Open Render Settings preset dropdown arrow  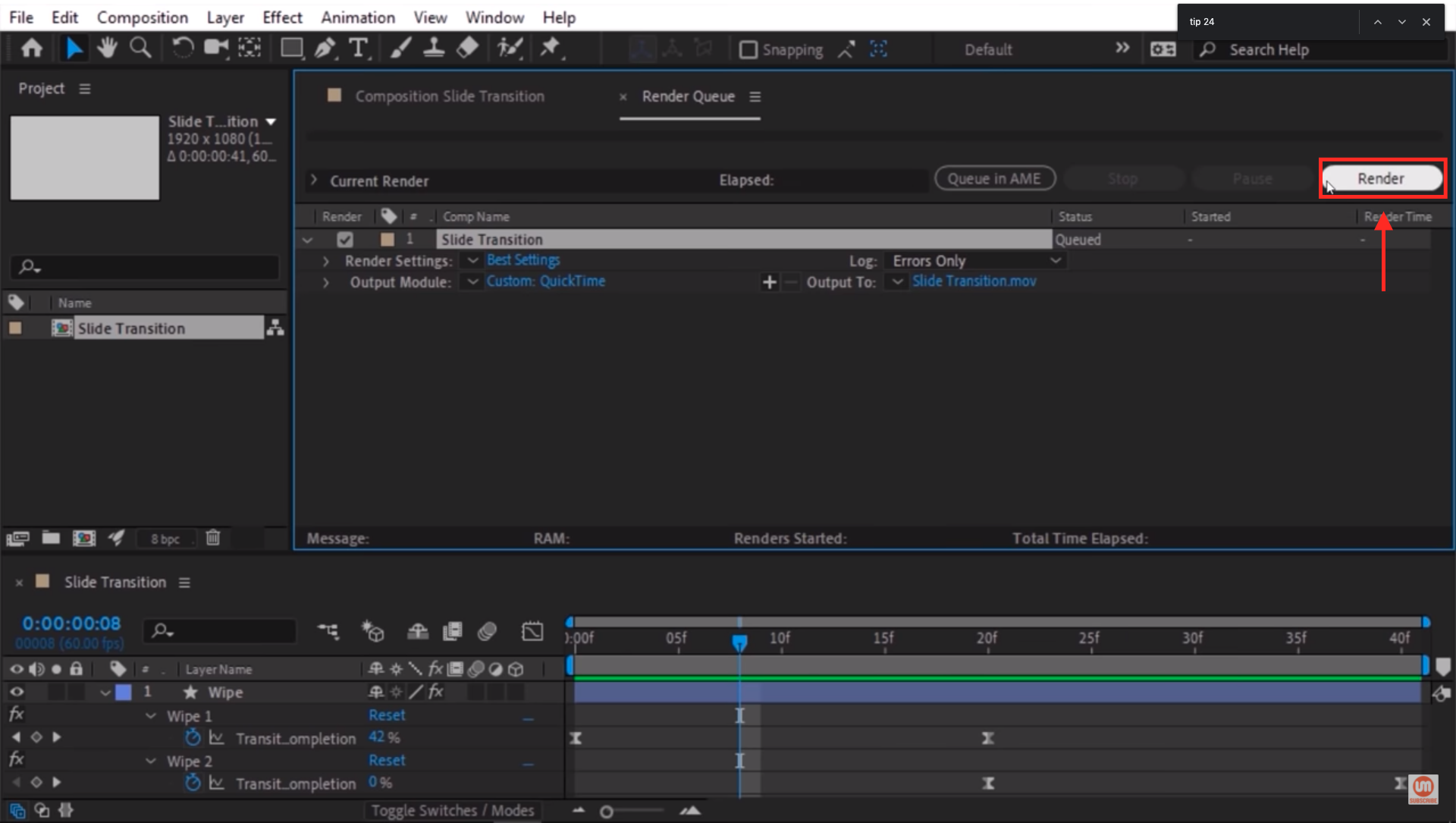click(x=472, y=260)
